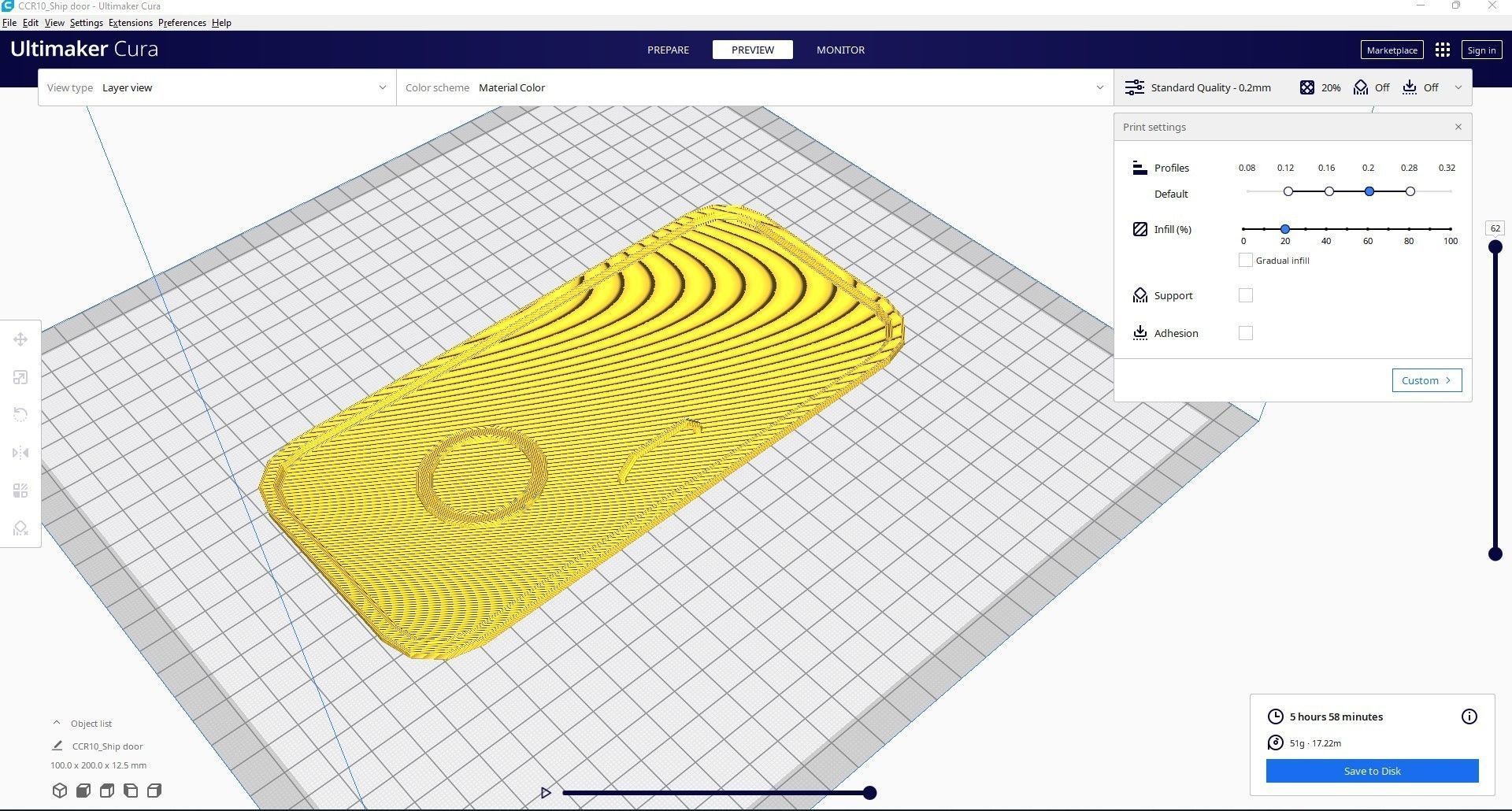Switch to front camera view icon
Image resolution: width=1512 pixels, height=811 pixels.
click(83, 791)
